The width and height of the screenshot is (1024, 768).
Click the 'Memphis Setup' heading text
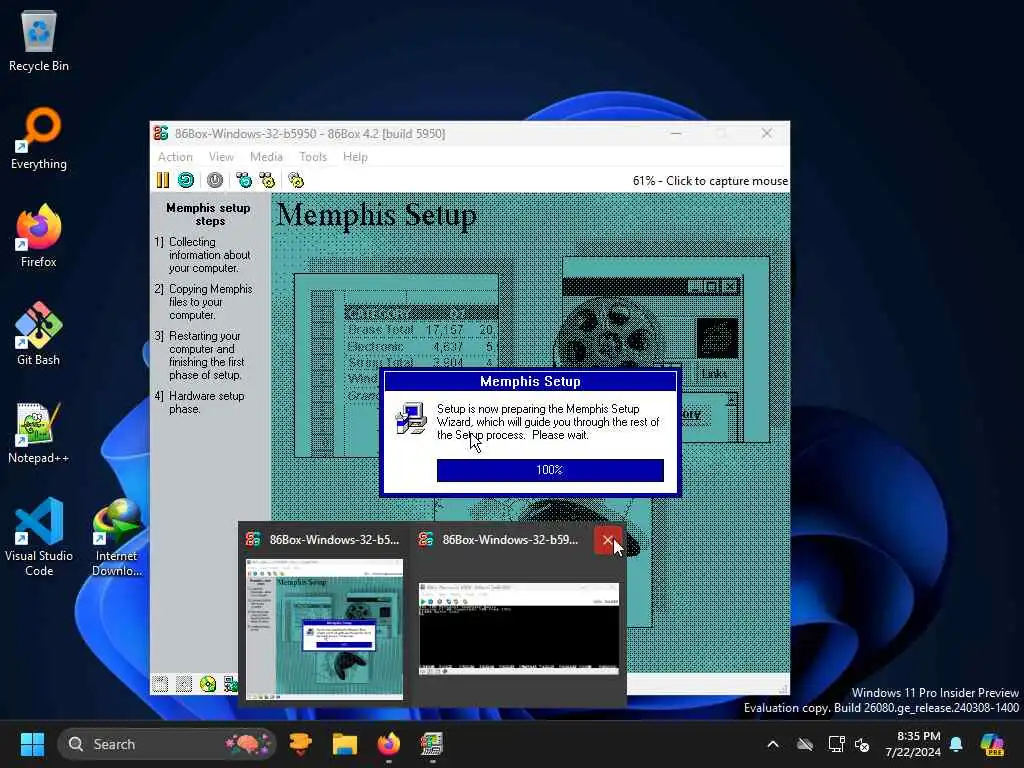(x=377, y=216)
